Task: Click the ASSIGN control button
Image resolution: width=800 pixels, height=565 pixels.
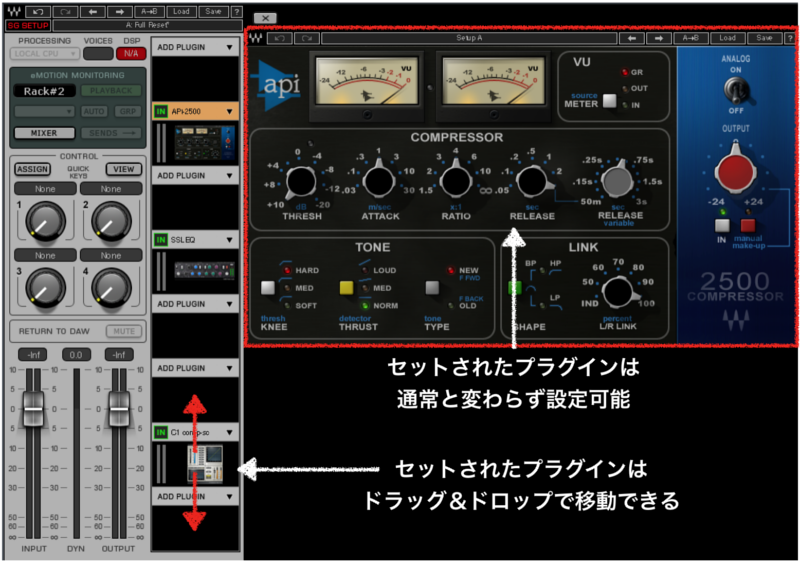Action: tap(32, 169)
